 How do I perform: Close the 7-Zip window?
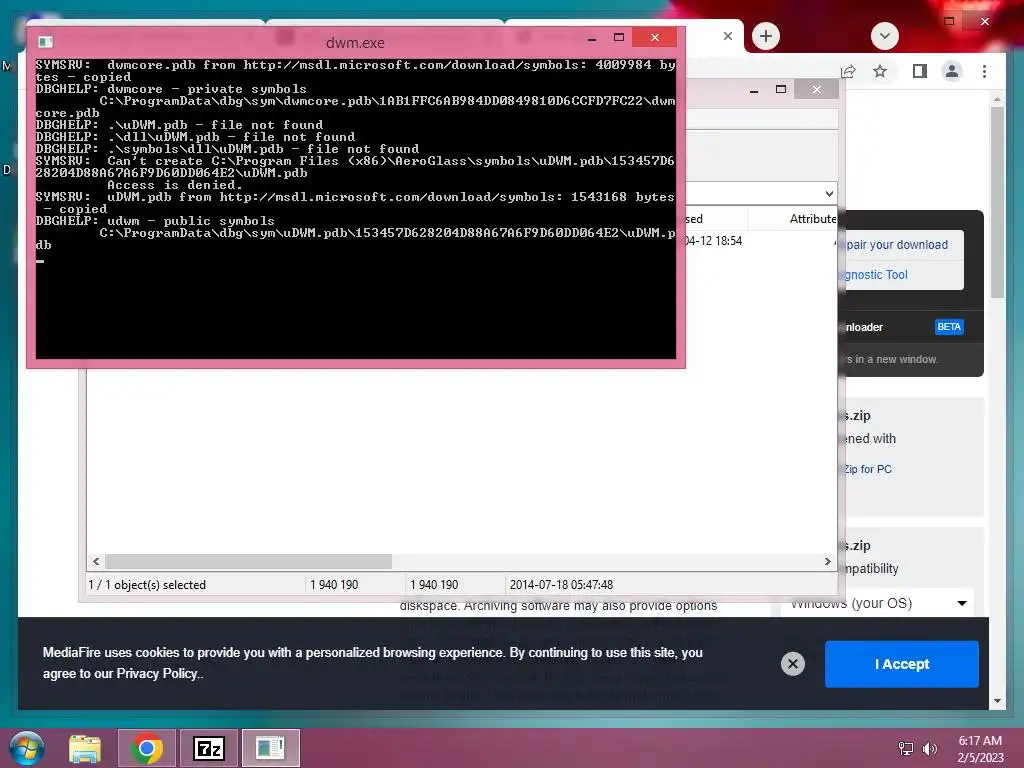point(816,89)
